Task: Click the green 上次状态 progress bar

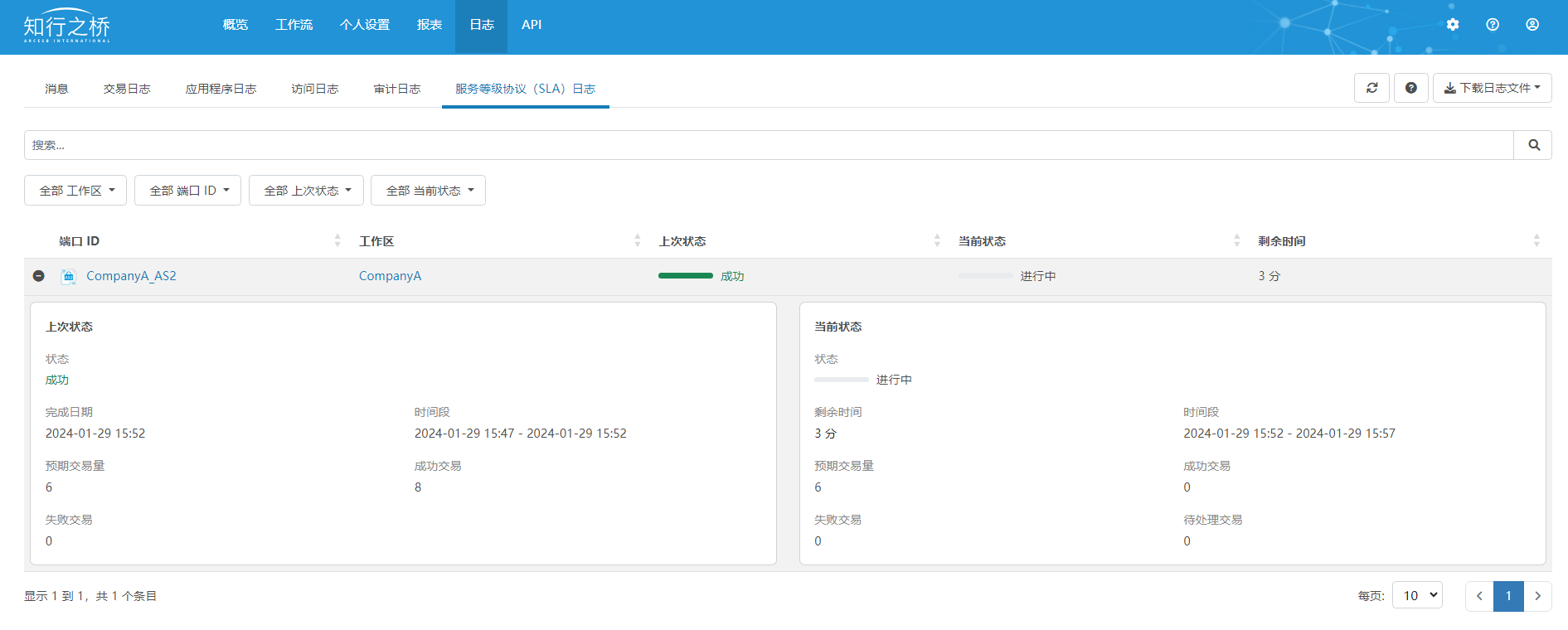Action: click(685, 276)
